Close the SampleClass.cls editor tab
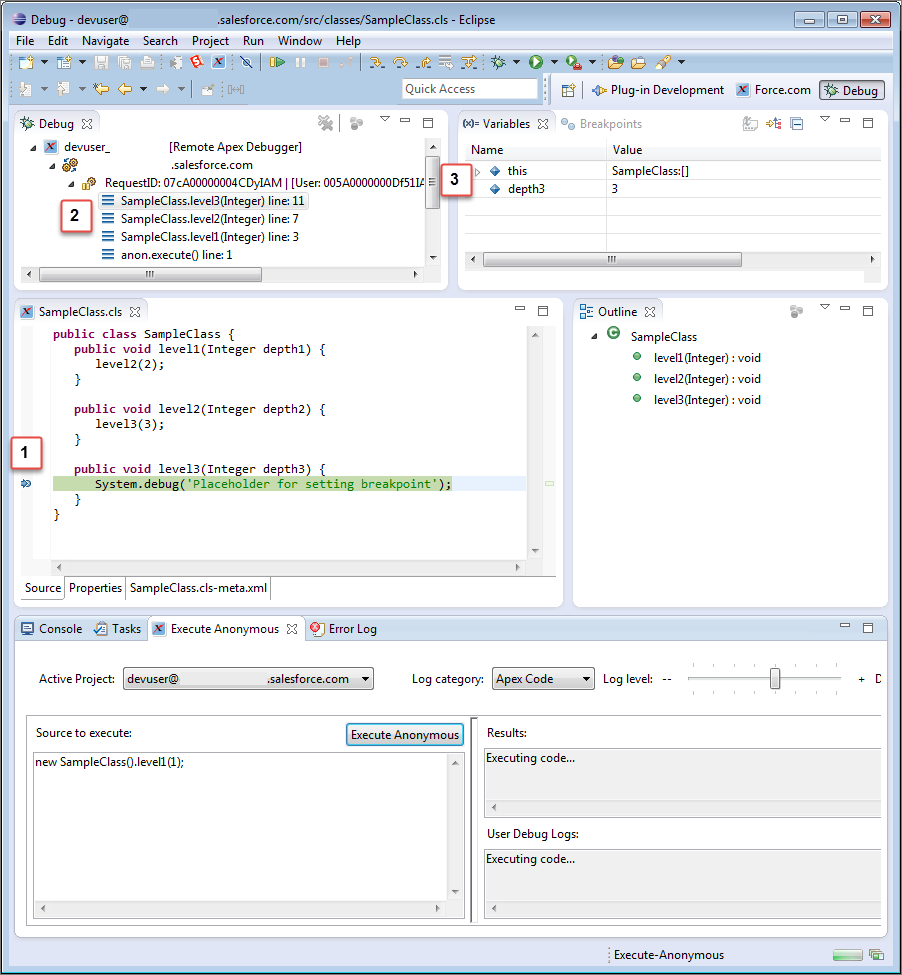 135,312
